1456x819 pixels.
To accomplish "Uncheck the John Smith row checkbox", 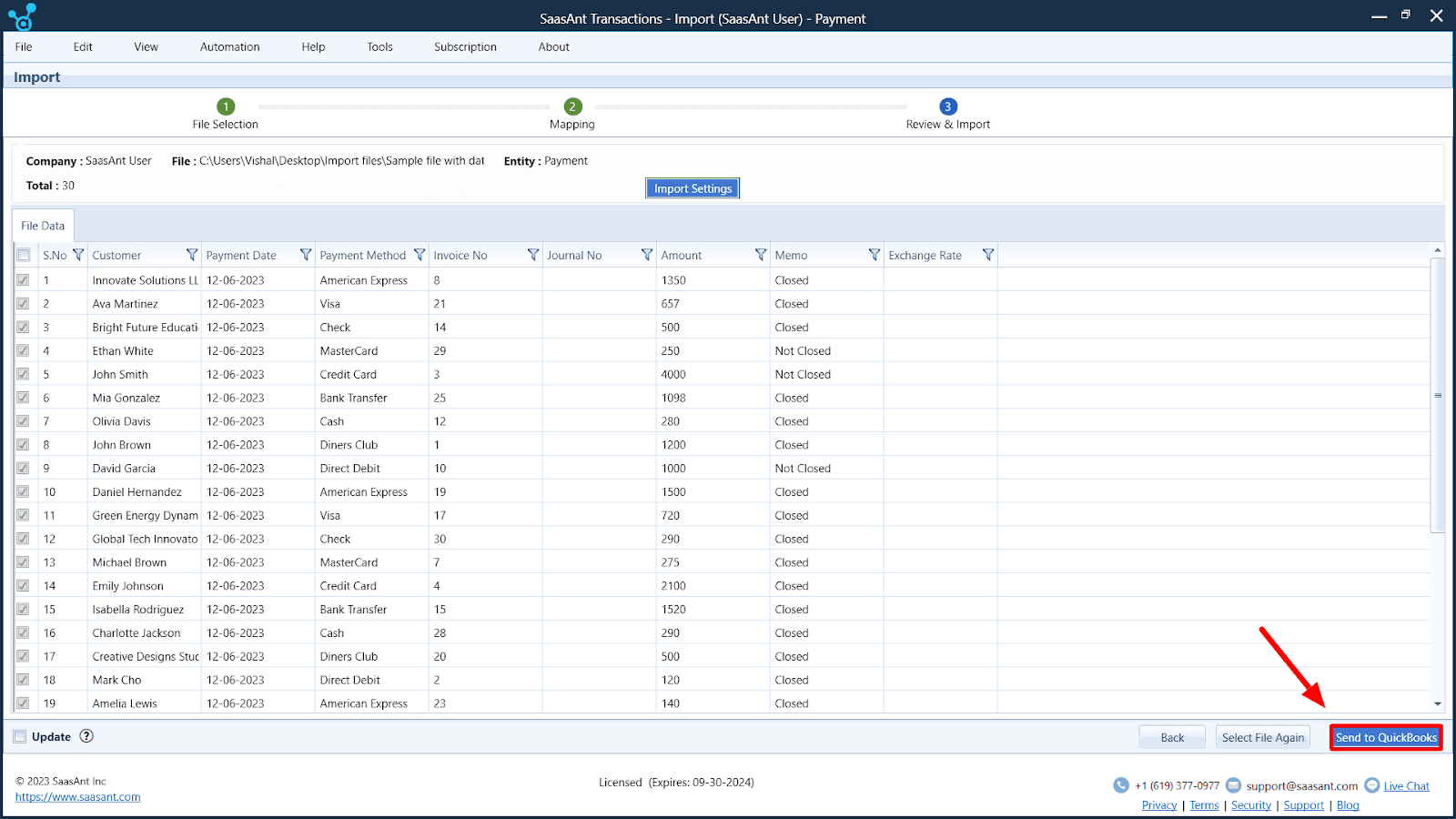I will [x=23, y=374].
